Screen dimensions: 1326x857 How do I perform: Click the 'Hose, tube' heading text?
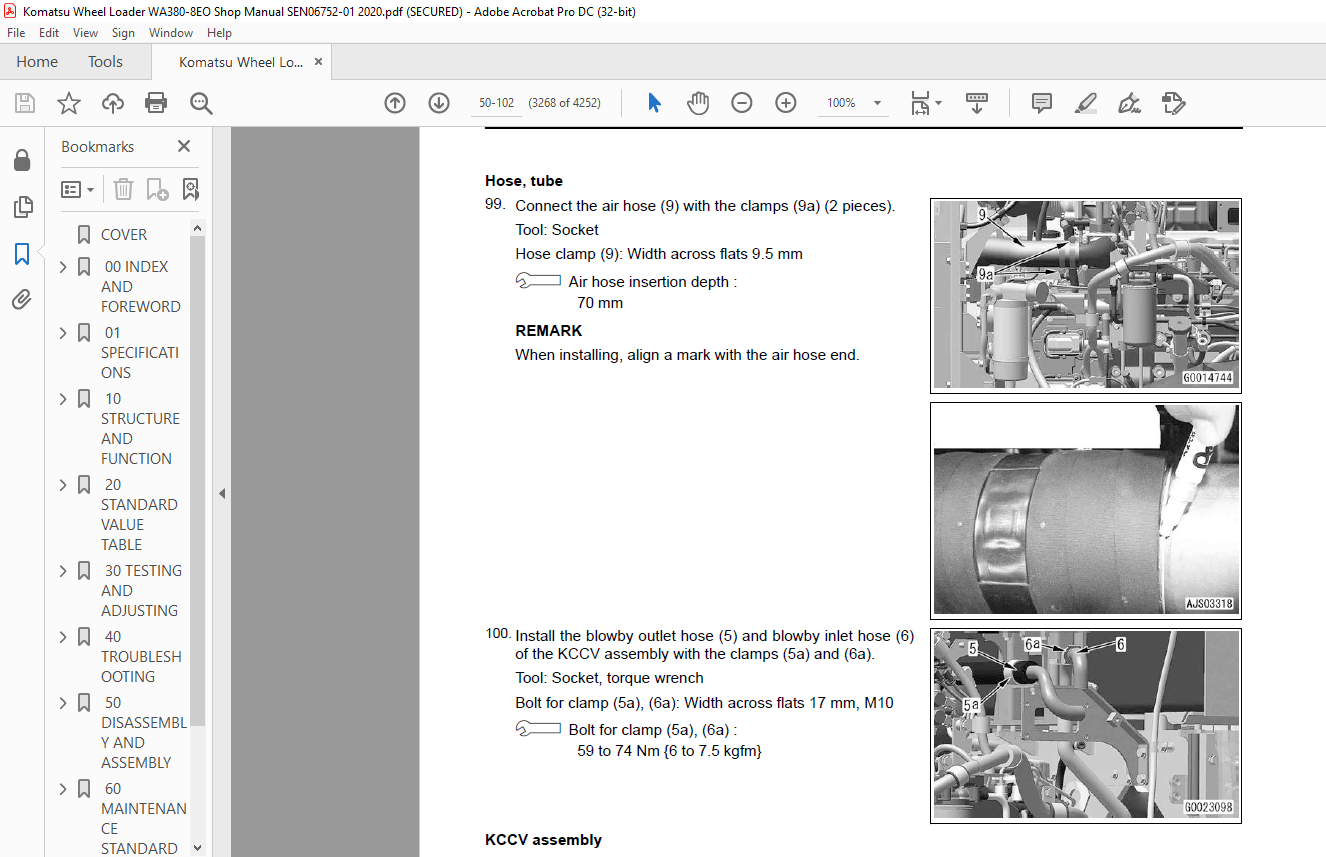(x=524, y=181)
